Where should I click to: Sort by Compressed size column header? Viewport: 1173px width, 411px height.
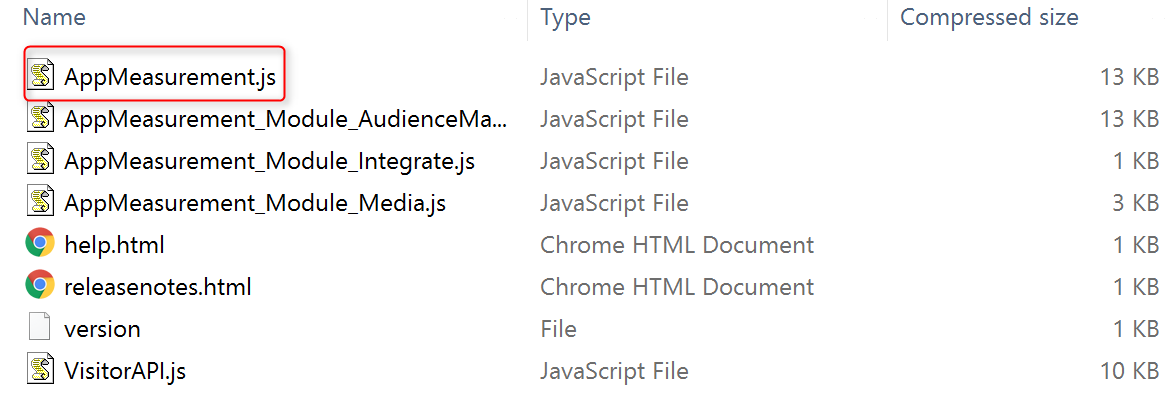click(989, 17)
